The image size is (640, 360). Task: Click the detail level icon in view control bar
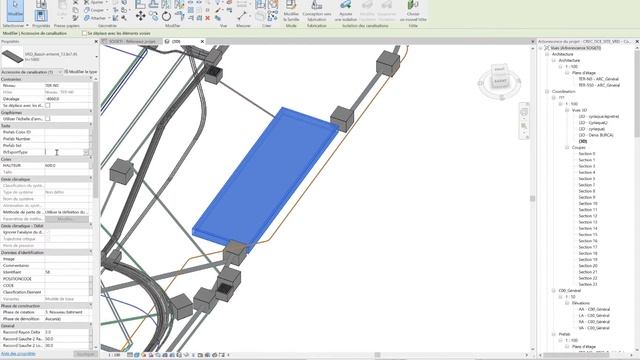(130, 355)
